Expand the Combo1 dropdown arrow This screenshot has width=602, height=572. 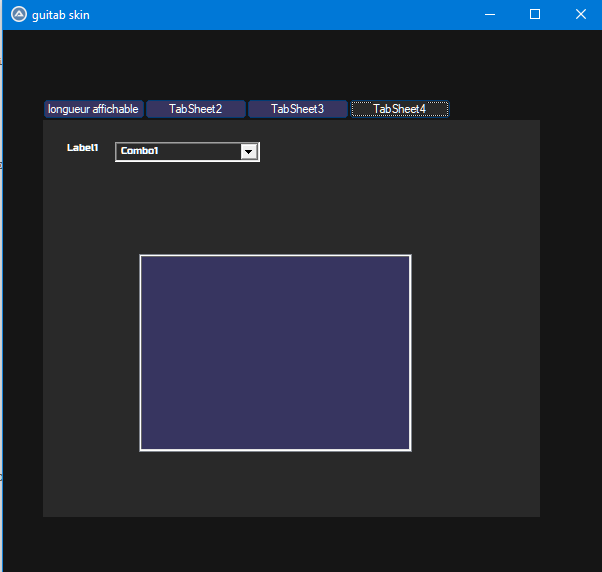point(249,151)
